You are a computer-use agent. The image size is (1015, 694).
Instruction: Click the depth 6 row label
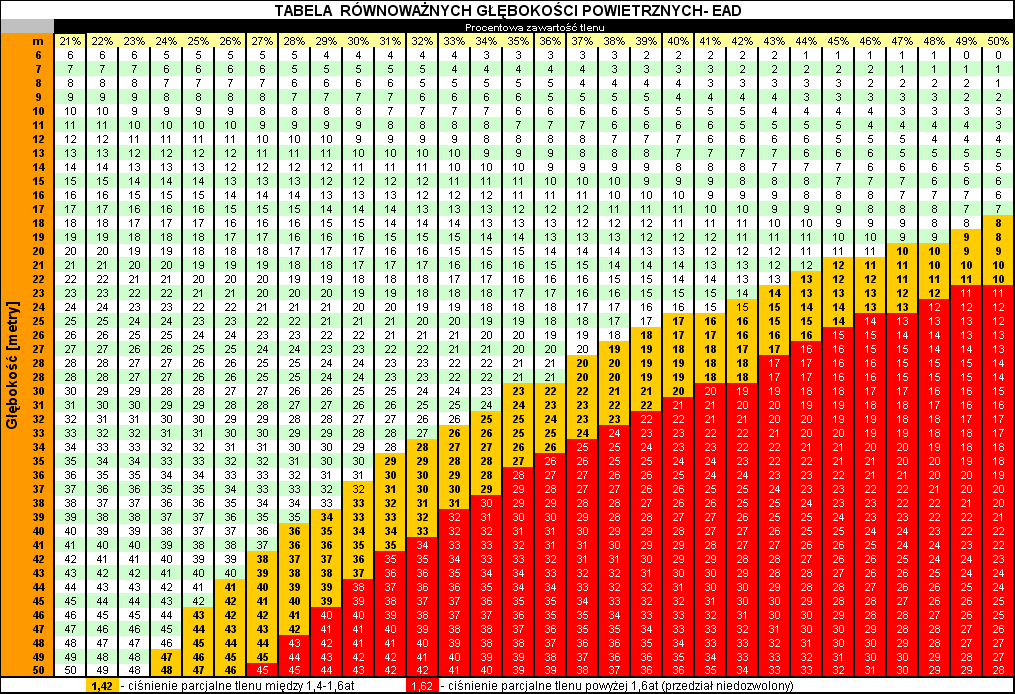tap(38, 55)
